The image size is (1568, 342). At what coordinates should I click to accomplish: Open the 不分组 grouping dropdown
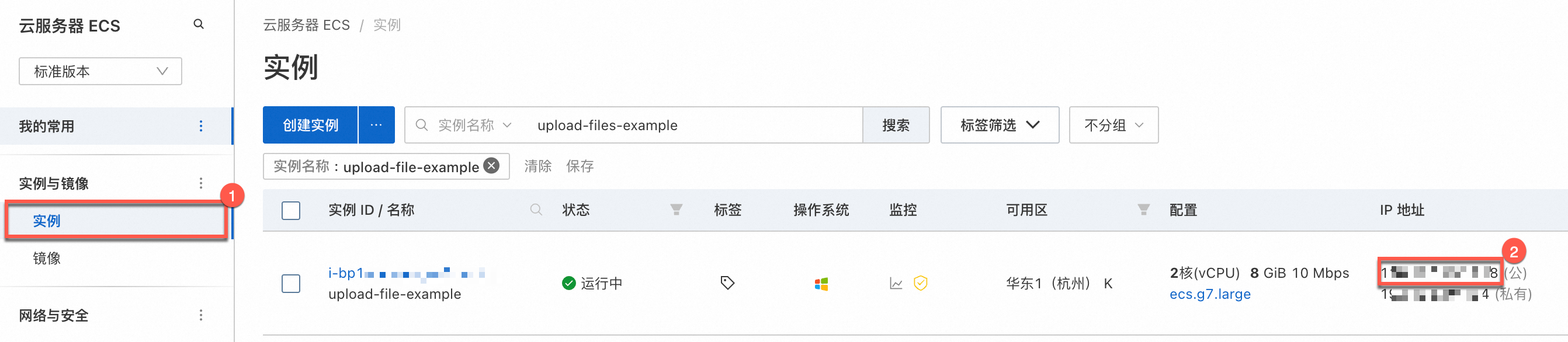1113,125
